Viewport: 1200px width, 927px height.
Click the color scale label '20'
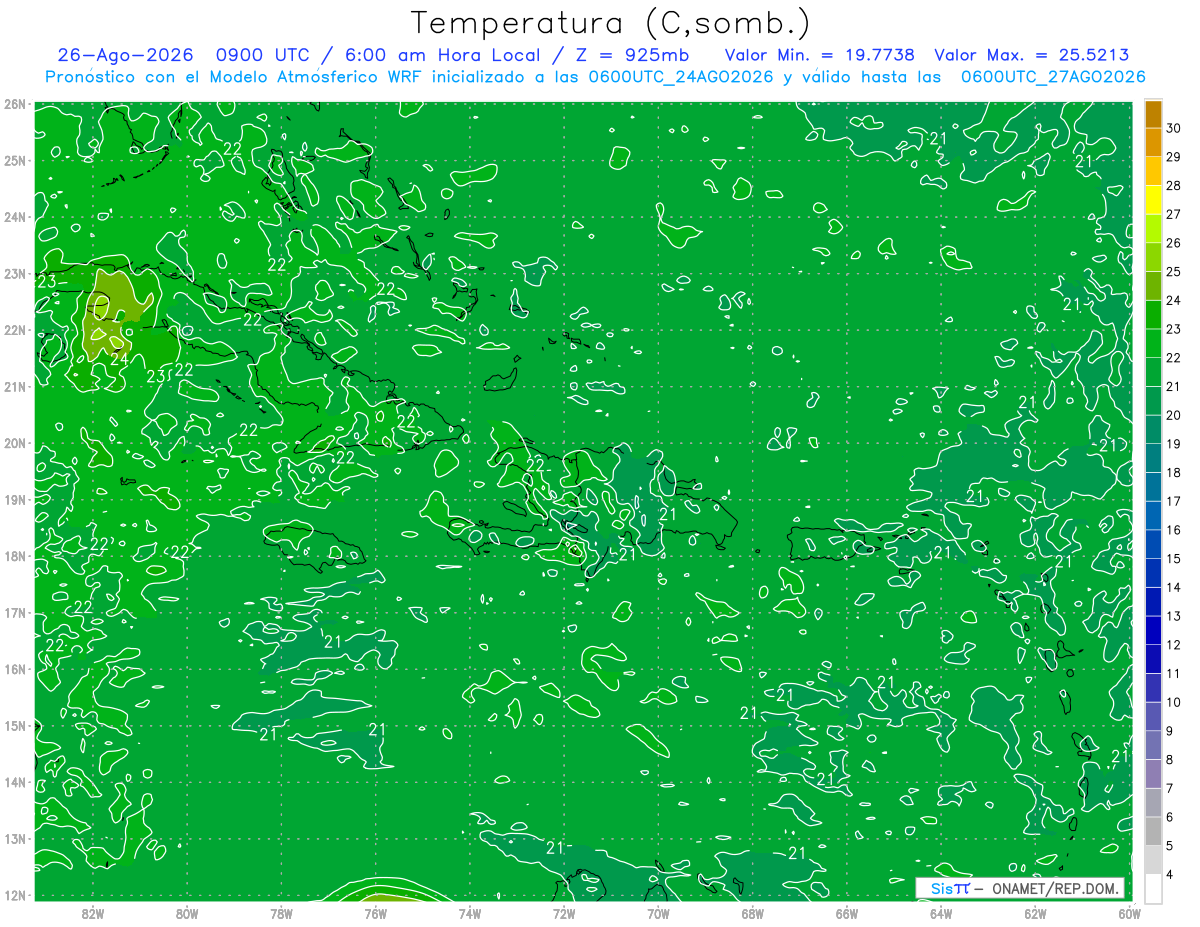tap(1174, 415)
